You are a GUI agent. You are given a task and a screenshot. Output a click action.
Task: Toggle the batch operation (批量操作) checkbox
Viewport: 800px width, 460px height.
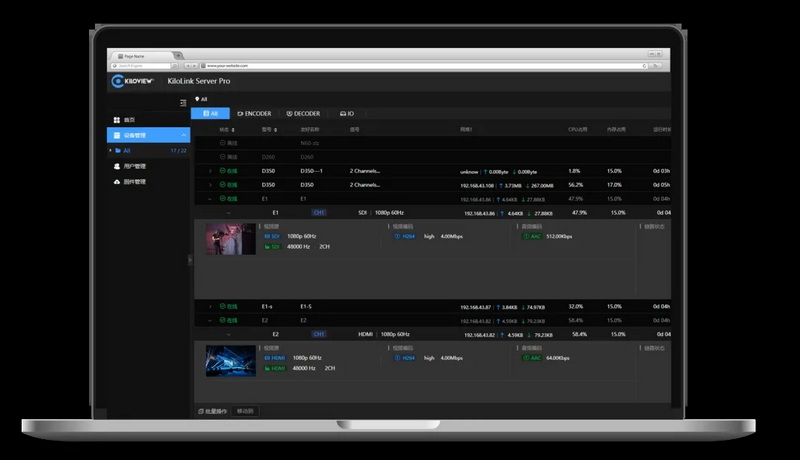(201, 411)
